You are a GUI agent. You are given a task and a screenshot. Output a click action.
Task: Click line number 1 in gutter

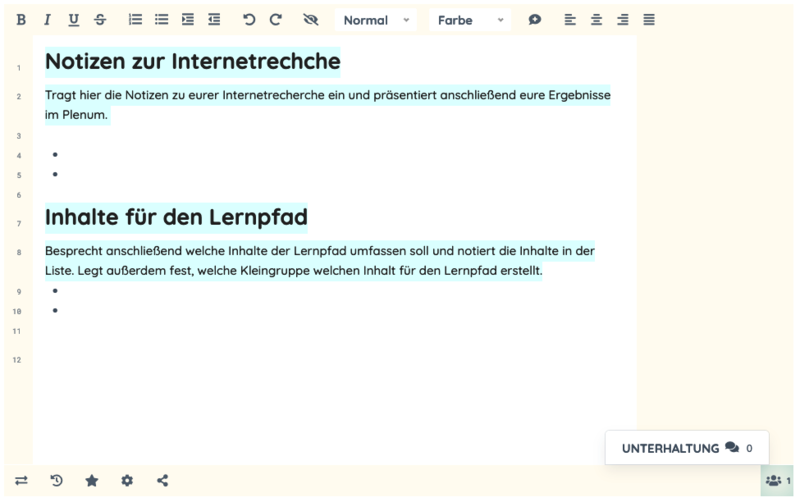click(x=19, y=68)
